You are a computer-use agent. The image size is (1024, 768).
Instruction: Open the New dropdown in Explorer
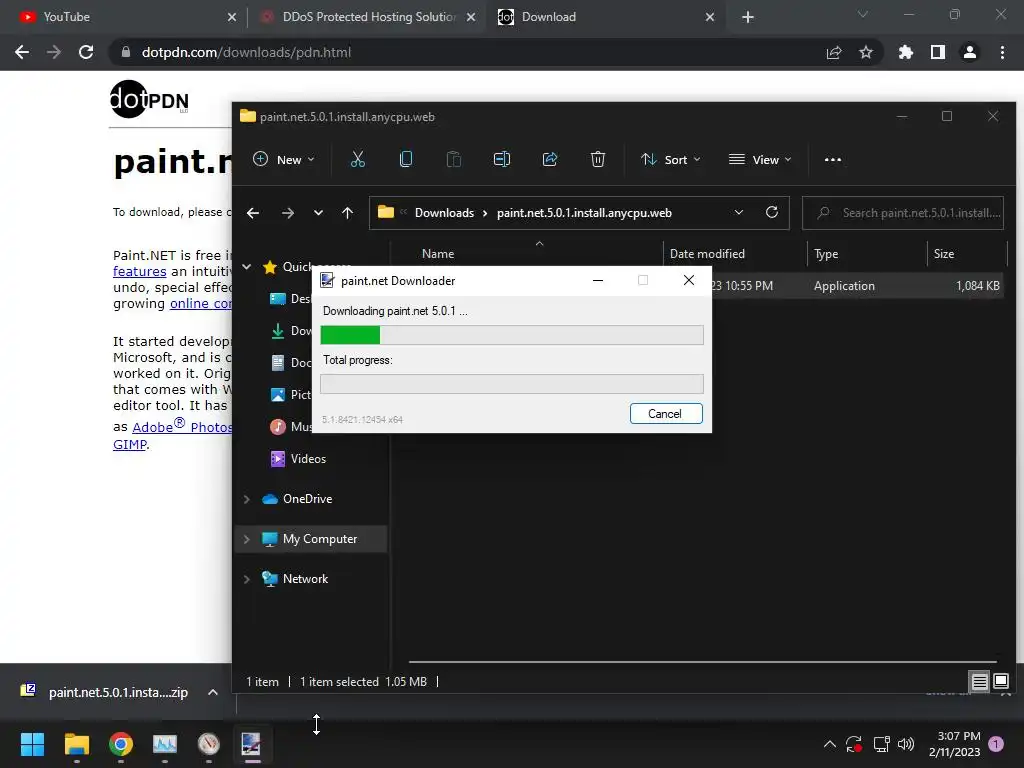[x=283, y=159]
